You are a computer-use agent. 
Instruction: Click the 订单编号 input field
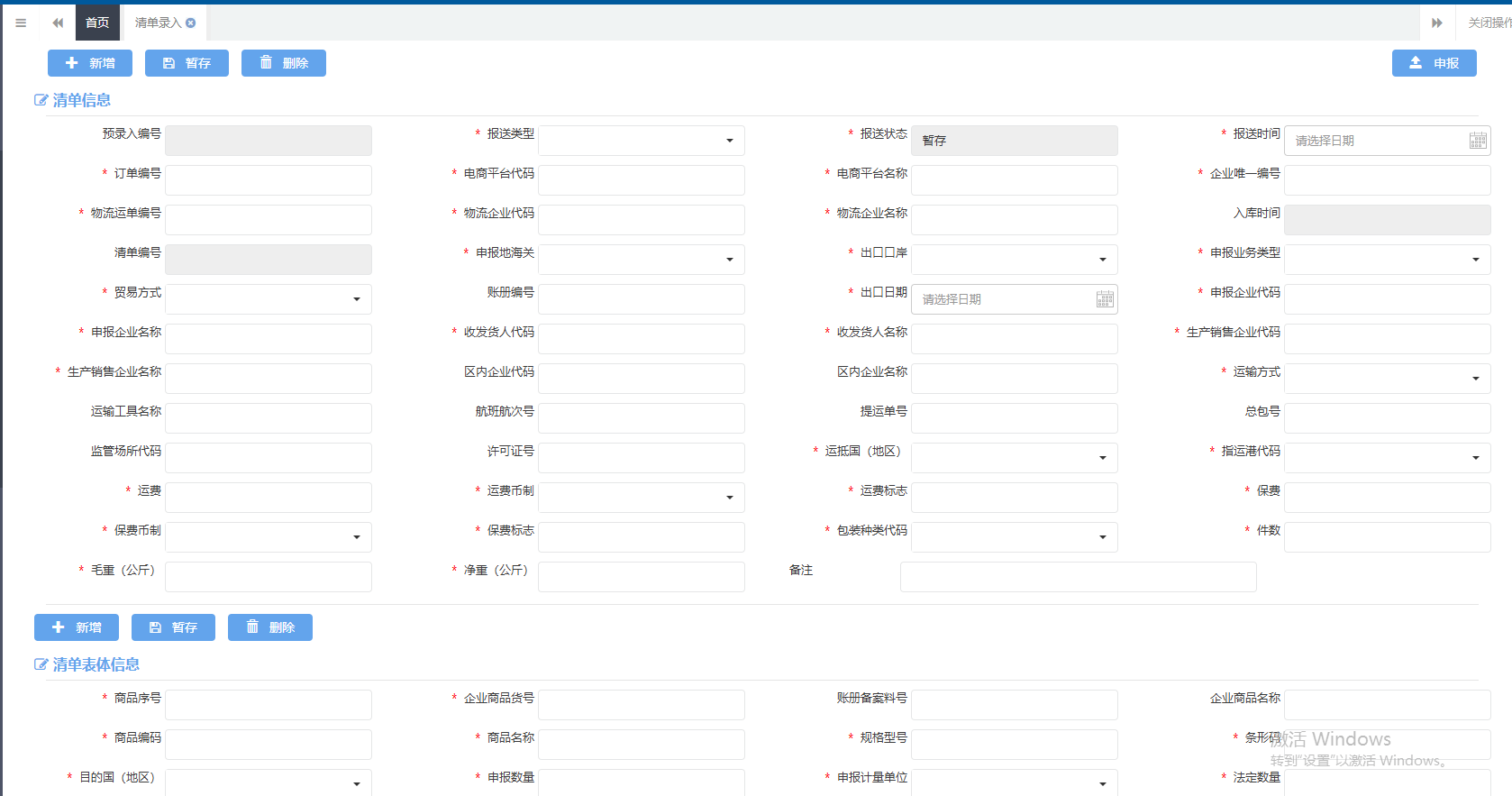coord(268,180)
